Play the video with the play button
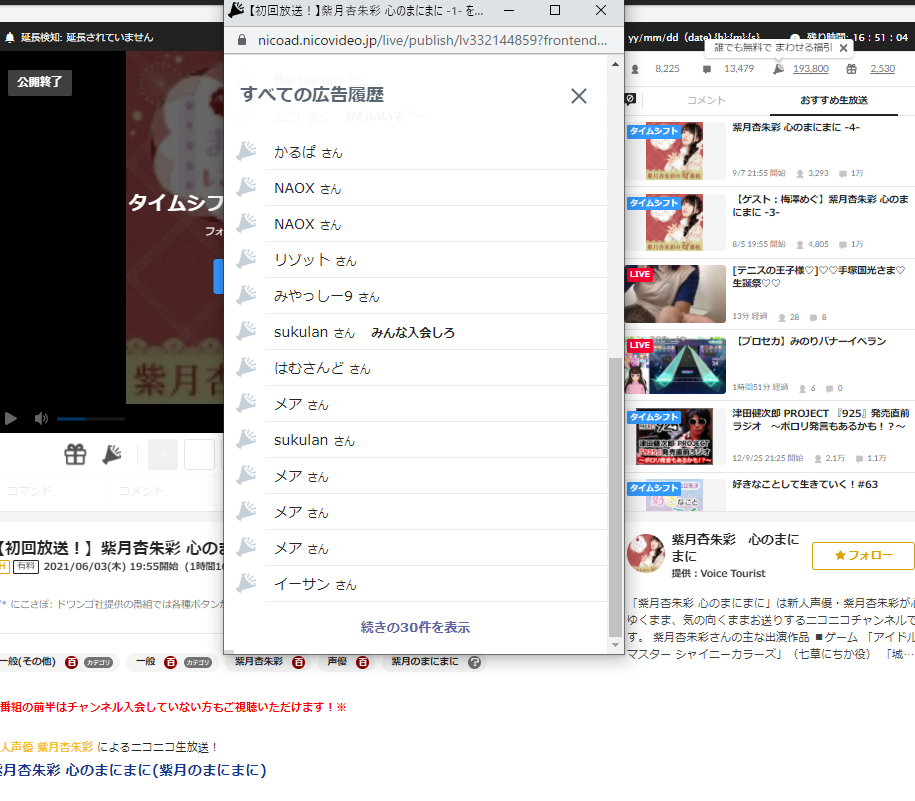915x801 pixels. [11, 418]
